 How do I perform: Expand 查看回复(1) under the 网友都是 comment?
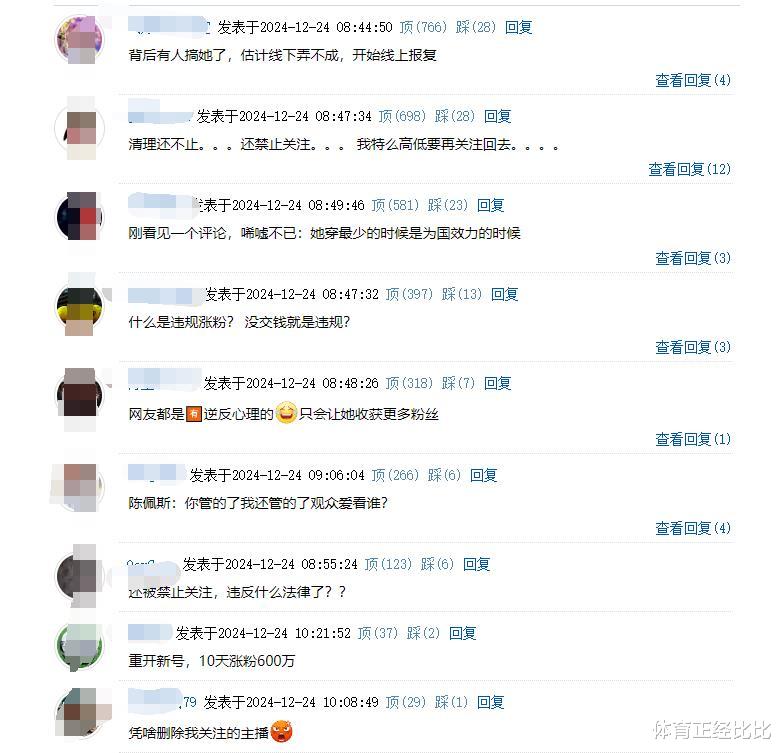pyautogui.click(x=693, y=439)
